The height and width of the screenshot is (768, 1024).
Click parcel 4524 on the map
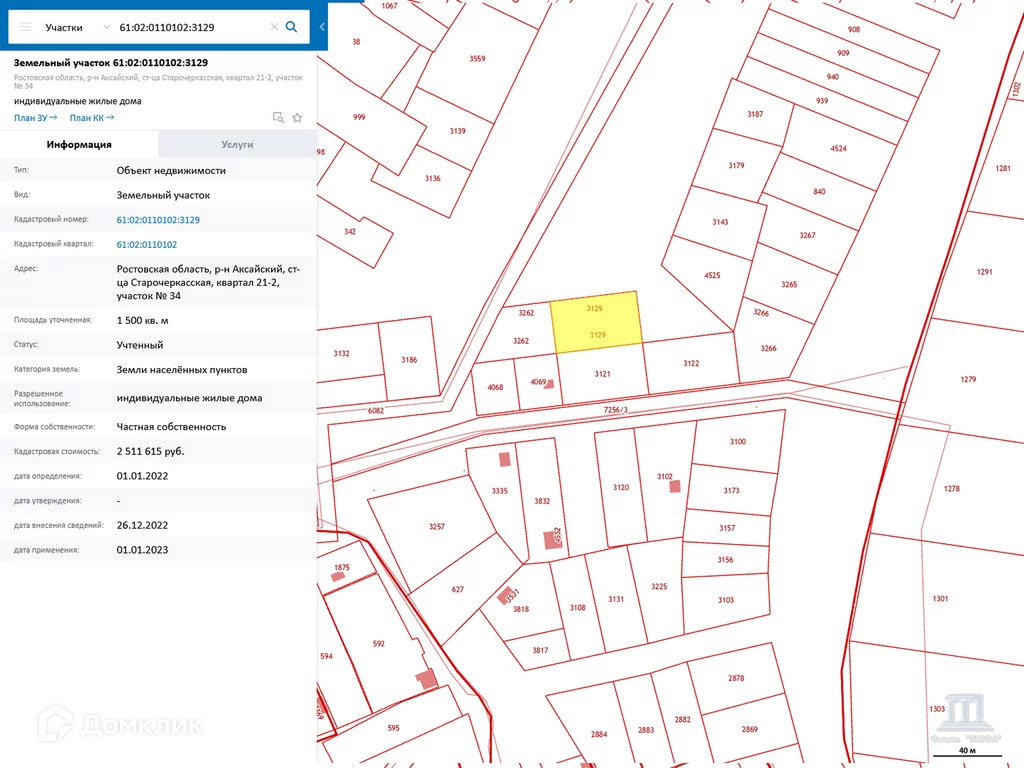click(x=839, y=148)
